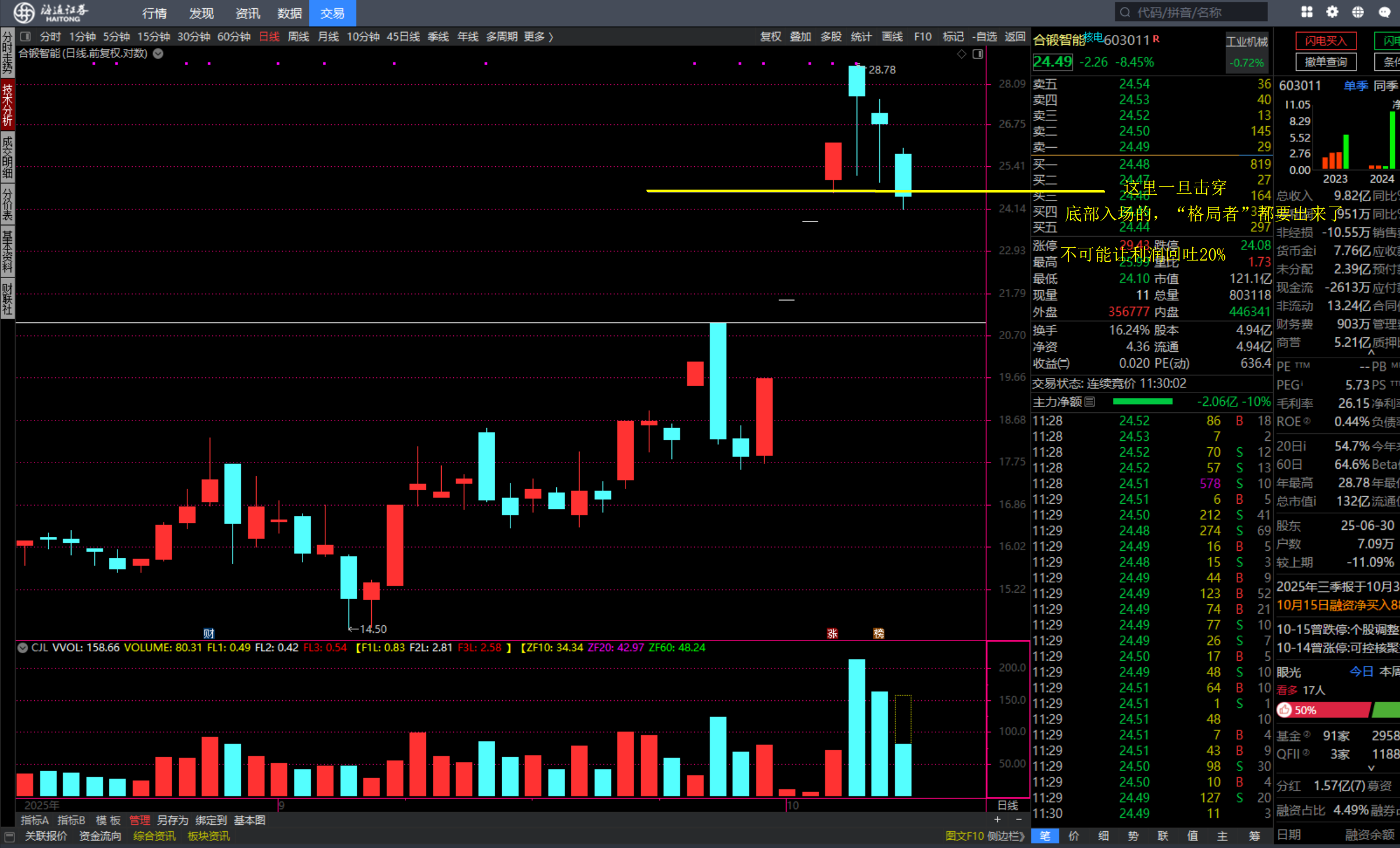Click the 财 marker icon on chart

click(209, 633)
